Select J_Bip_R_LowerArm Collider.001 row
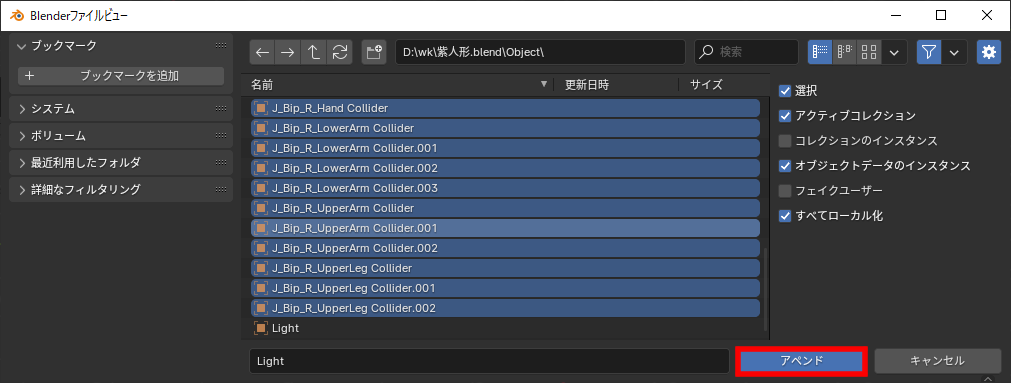This screenshot has width=1011, height=383. point(505,148)
